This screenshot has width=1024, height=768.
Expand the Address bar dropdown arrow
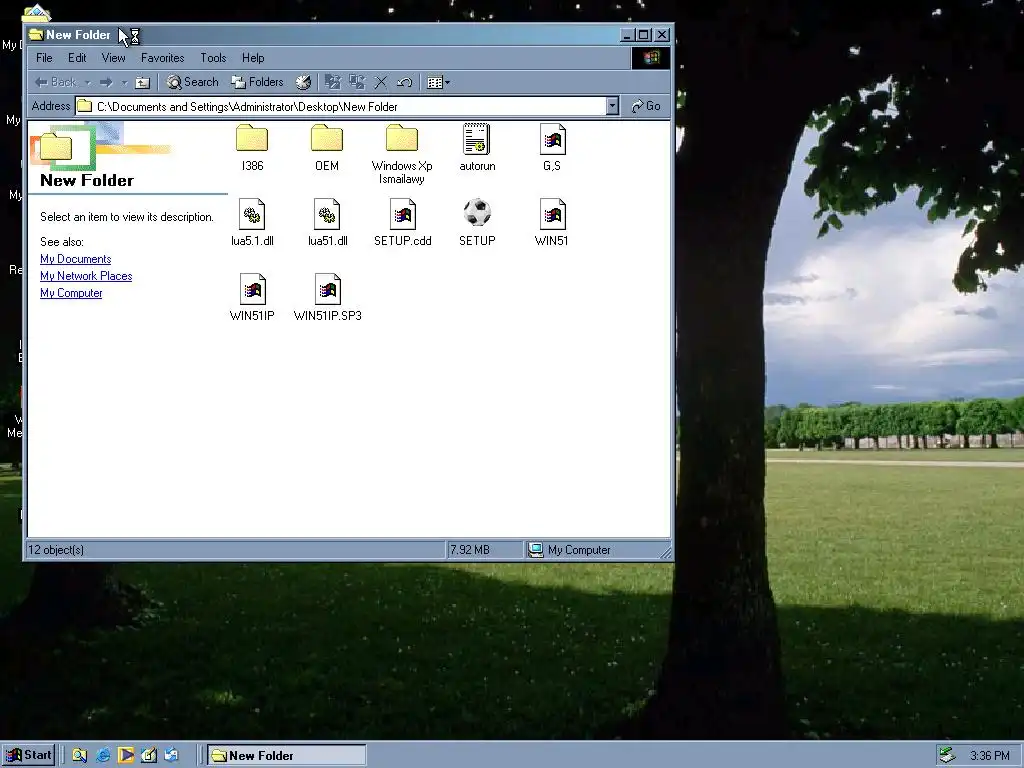click(612, 106)
